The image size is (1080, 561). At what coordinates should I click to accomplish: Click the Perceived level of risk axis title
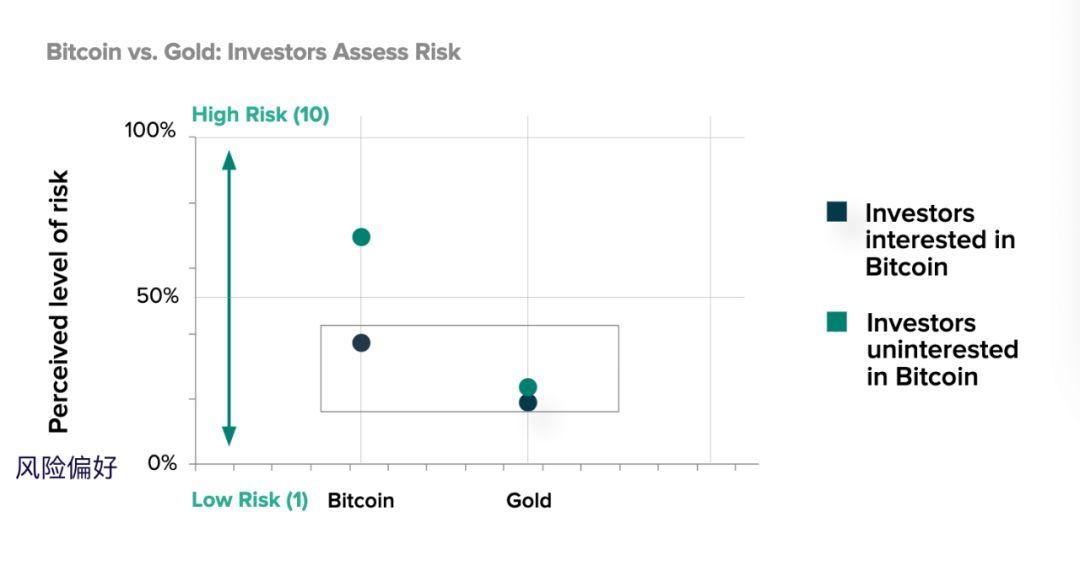[59, 301]
